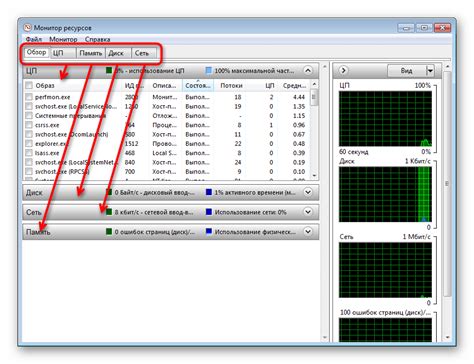Expand the Сеть section chevron
Viewport: 474px width, 364px height.
point(308,212)
